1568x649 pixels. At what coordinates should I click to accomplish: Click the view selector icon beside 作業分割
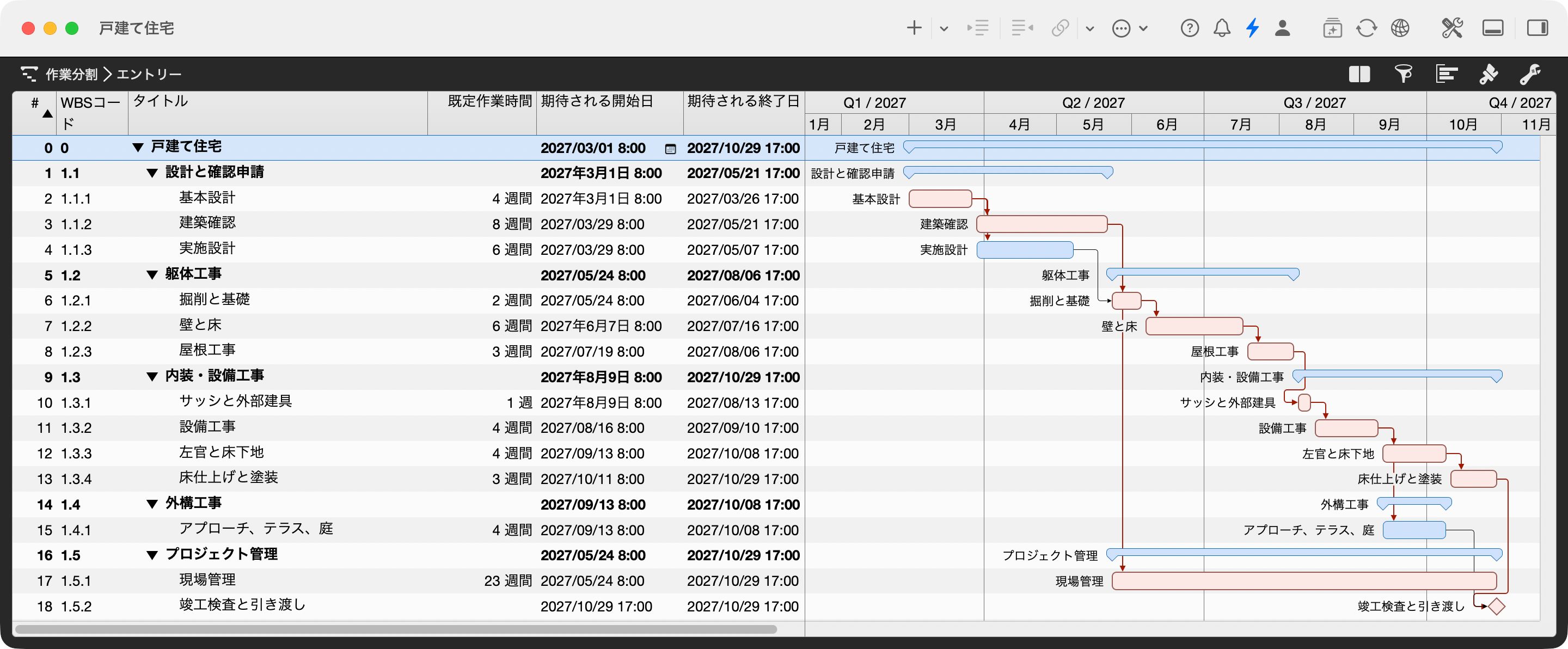coord(29,74)
